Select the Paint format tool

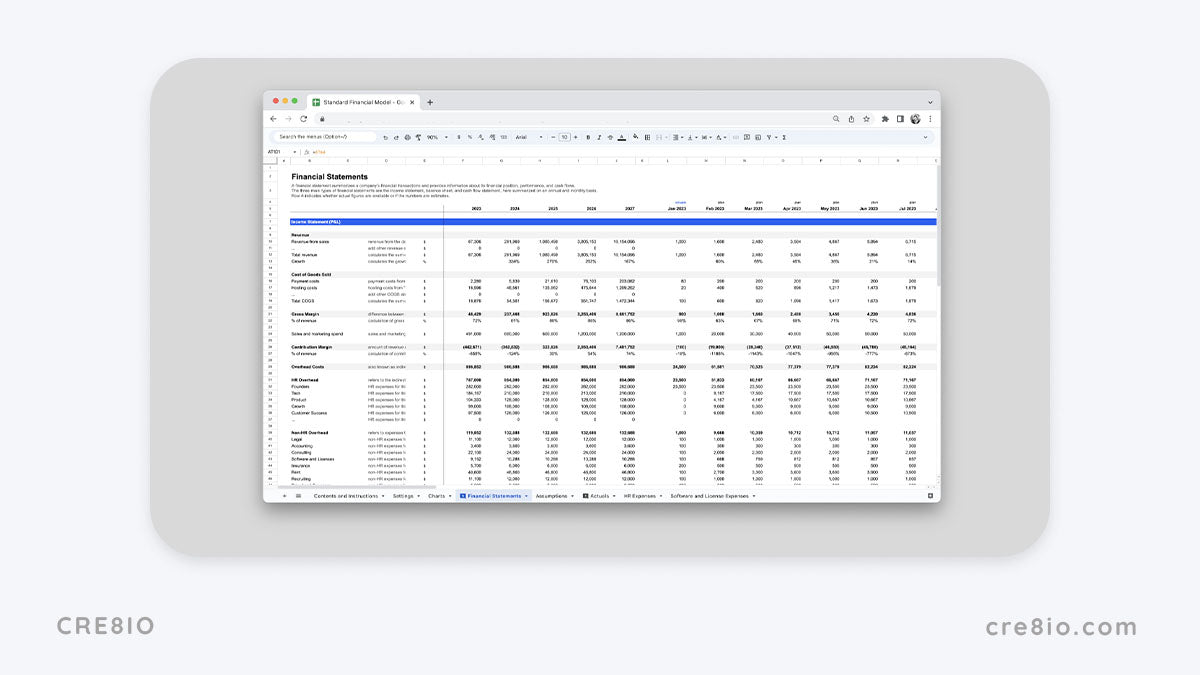click(417, 137)
